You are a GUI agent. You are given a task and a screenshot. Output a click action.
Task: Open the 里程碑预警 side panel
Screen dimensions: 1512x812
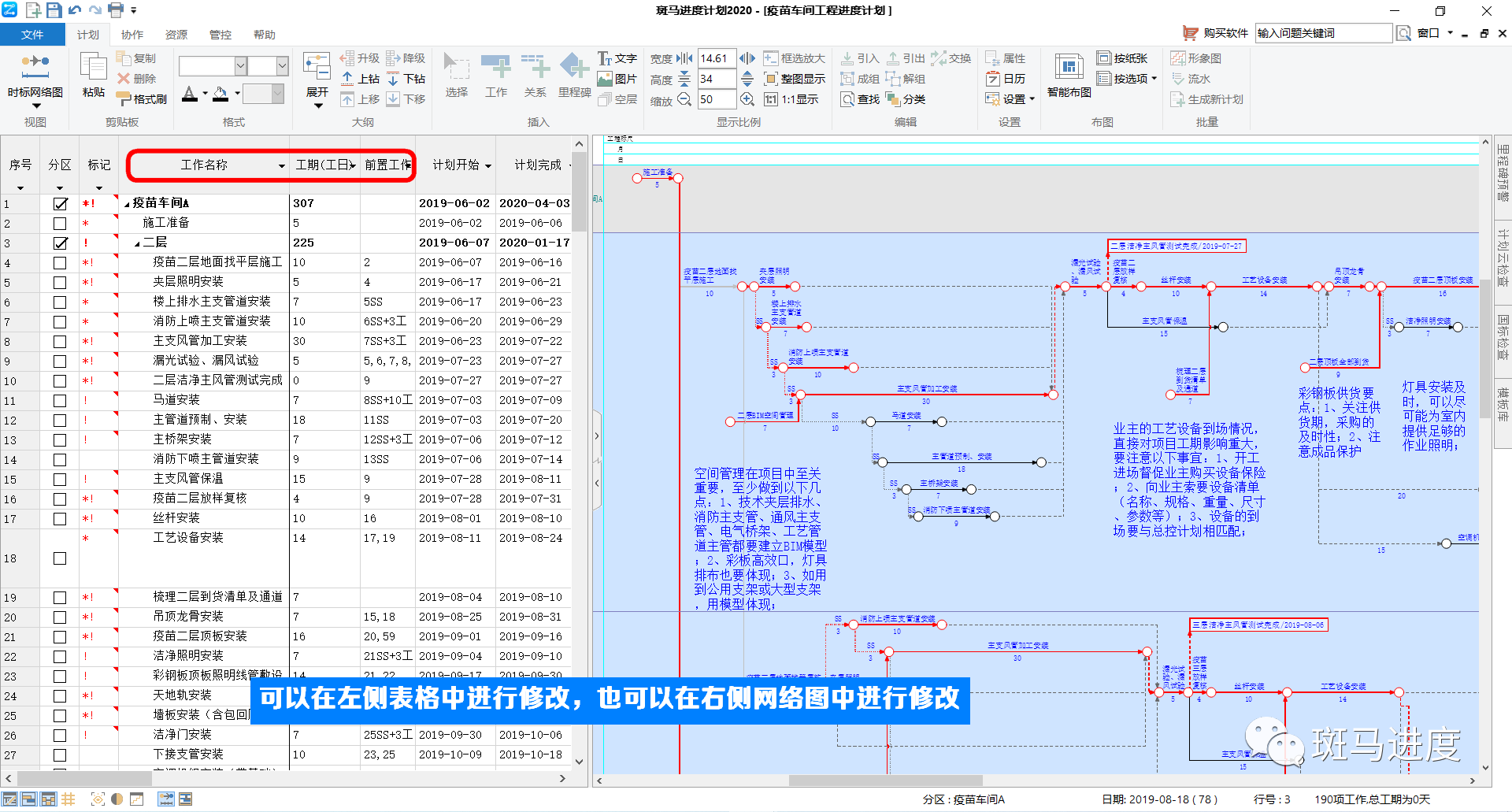[x=1503, y=173]
